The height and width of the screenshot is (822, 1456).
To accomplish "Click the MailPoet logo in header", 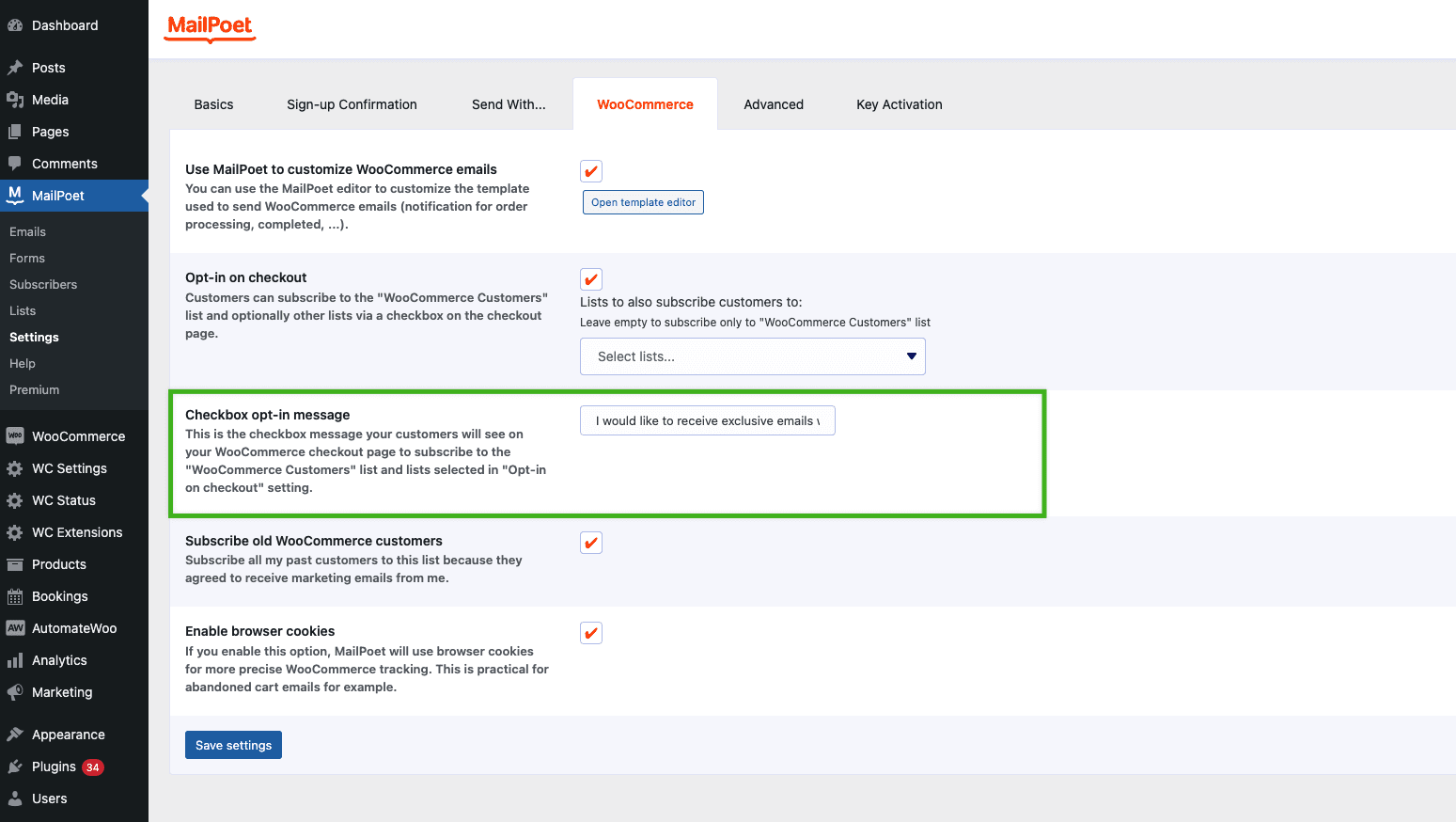I will pos(210,28).
